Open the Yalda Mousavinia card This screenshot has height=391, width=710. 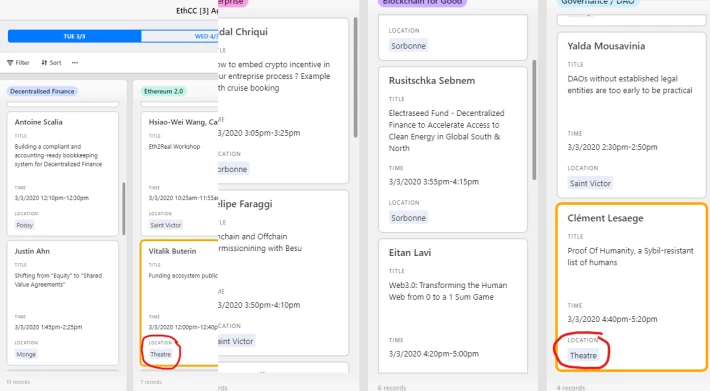(x=631, y=115)
